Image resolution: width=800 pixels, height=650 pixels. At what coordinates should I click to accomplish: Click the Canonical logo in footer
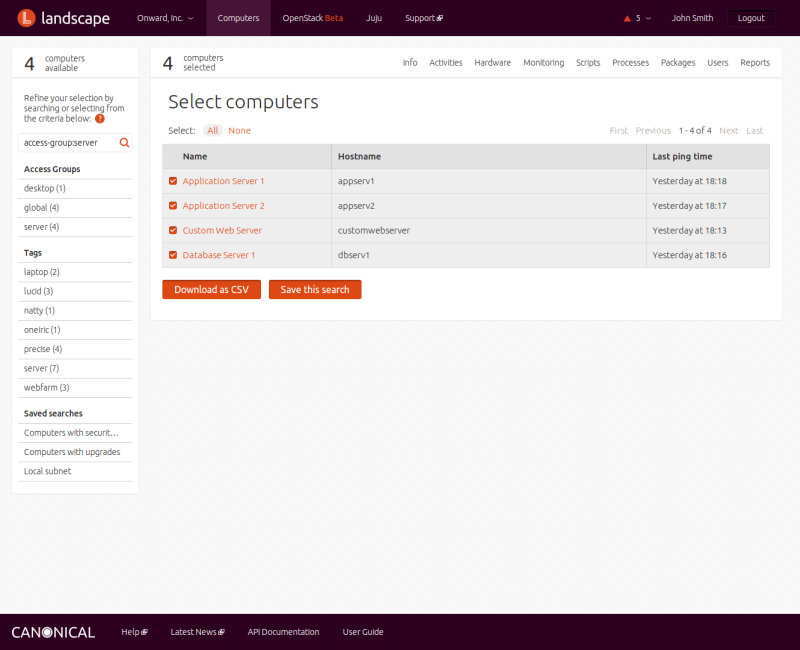point(53,632)
